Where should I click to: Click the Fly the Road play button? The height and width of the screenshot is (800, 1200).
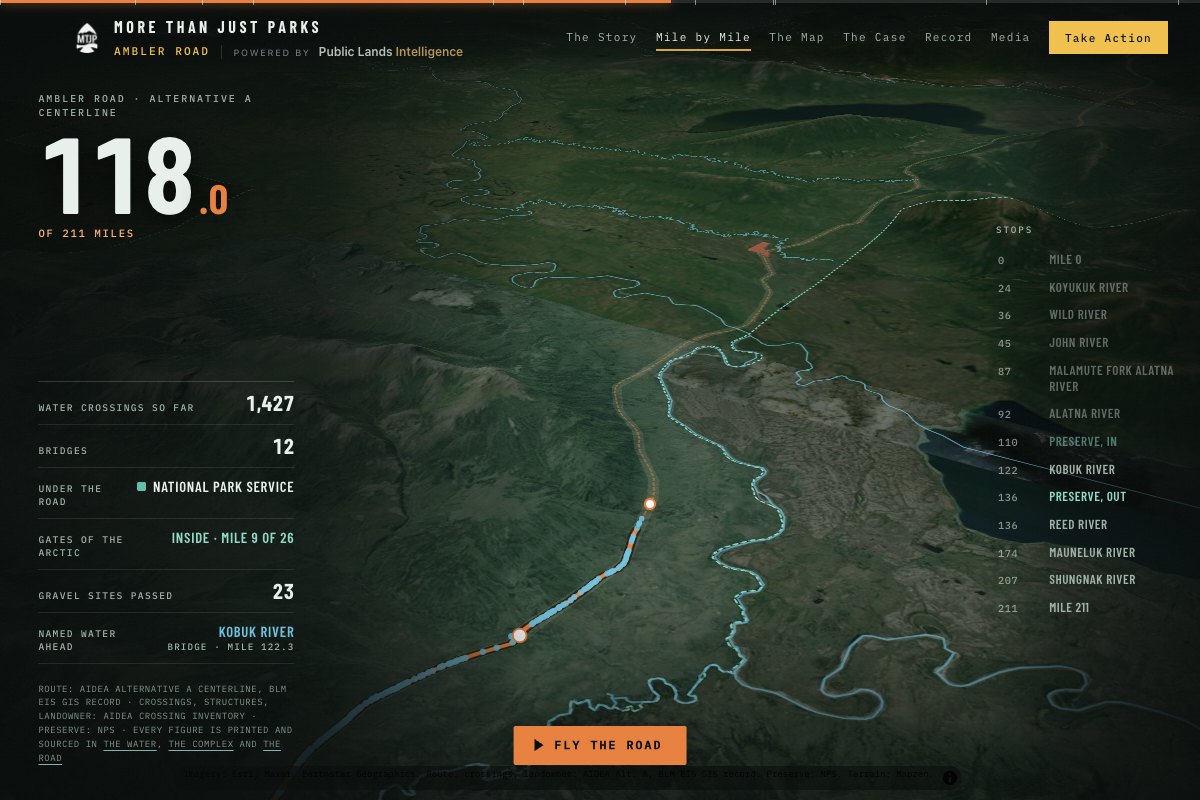600,745
